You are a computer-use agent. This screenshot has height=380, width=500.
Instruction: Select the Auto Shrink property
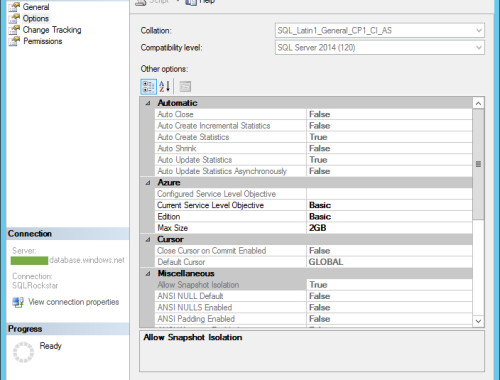coord(313,148)
